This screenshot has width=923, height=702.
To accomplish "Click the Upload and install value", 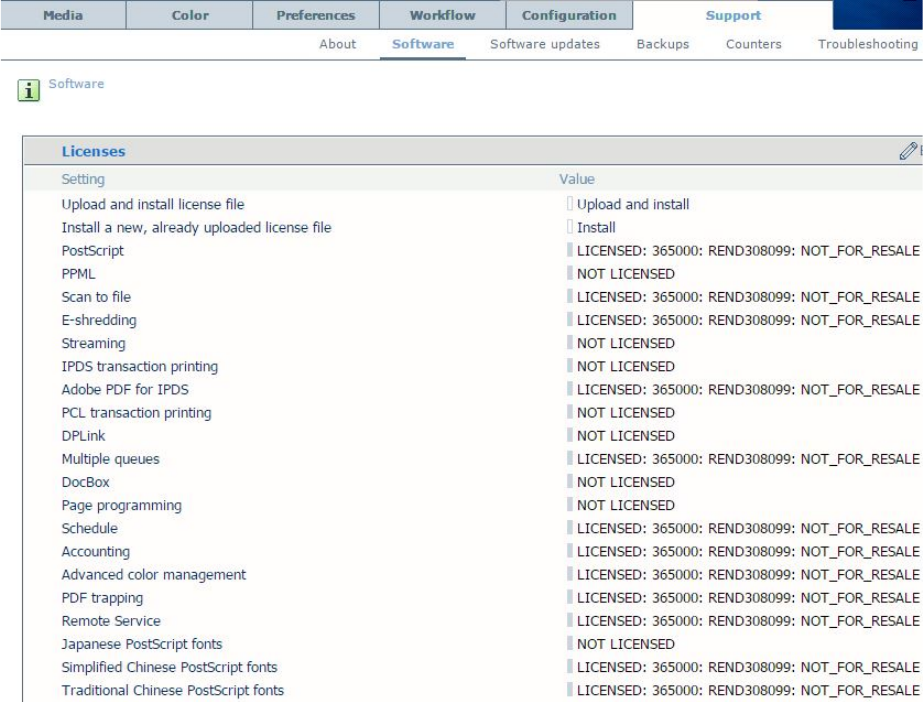I will (x=633, y=204).
